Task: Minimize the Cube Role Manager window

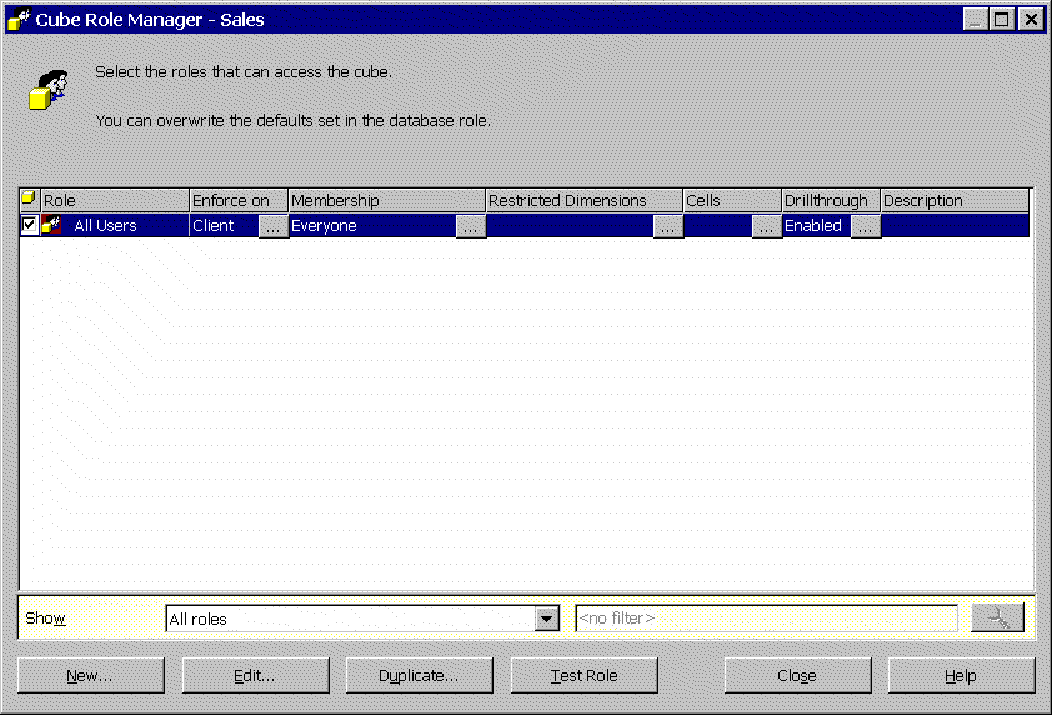Action: pos(975,19)
